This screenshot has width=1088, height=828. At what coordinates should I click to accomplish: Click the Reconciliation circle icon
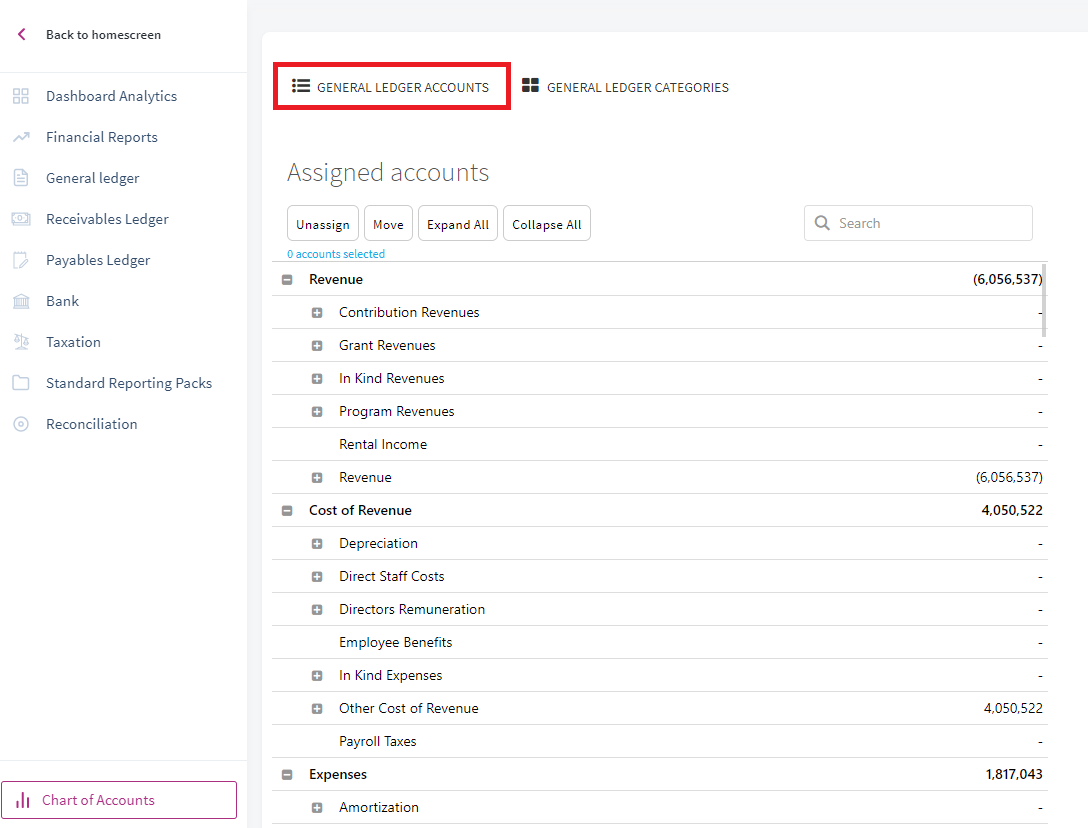tap(21, 424)
